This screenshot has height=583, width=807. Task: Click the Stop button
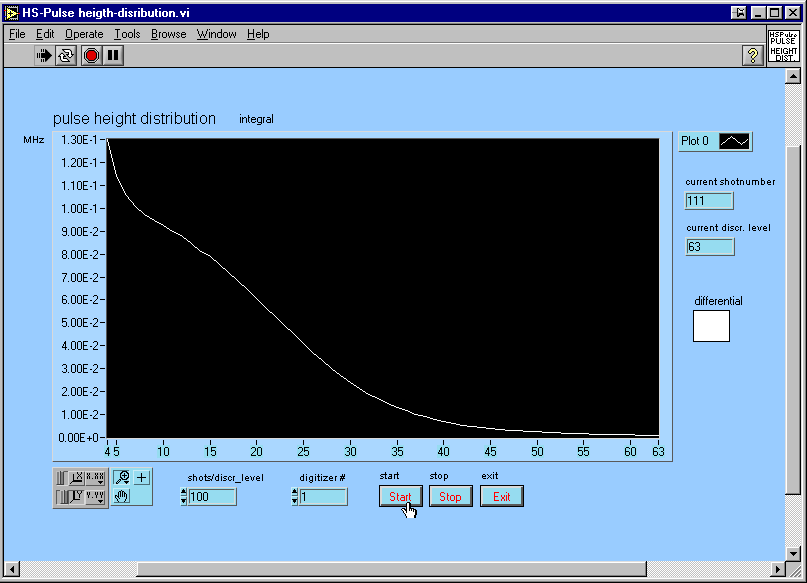coord(450,497)
